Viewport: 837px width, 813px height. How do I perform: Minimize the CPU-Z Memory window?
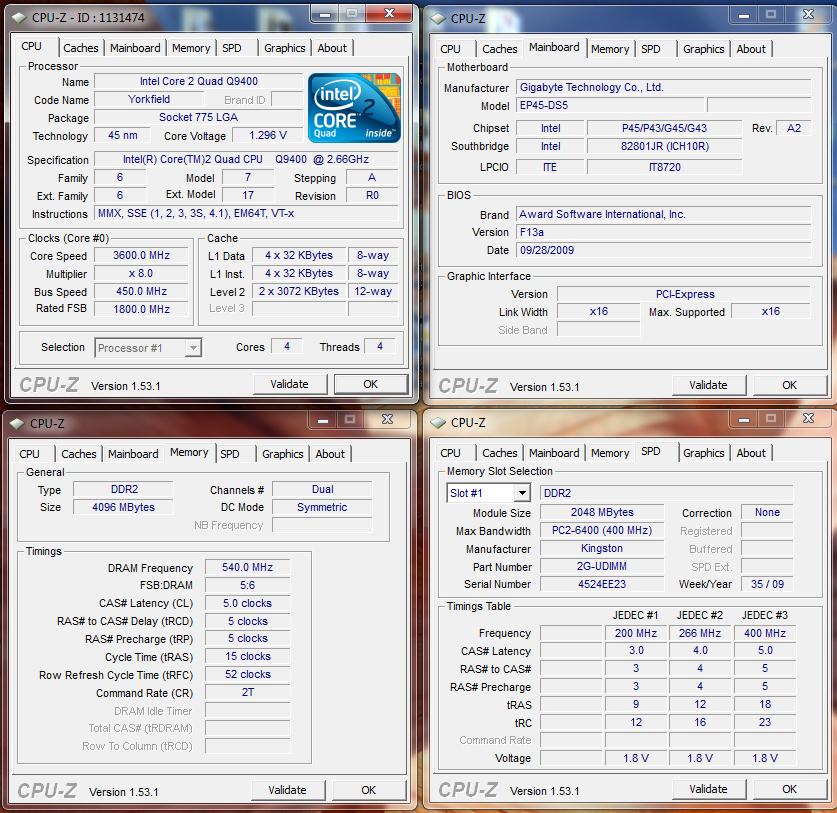[x=322, y=421]
